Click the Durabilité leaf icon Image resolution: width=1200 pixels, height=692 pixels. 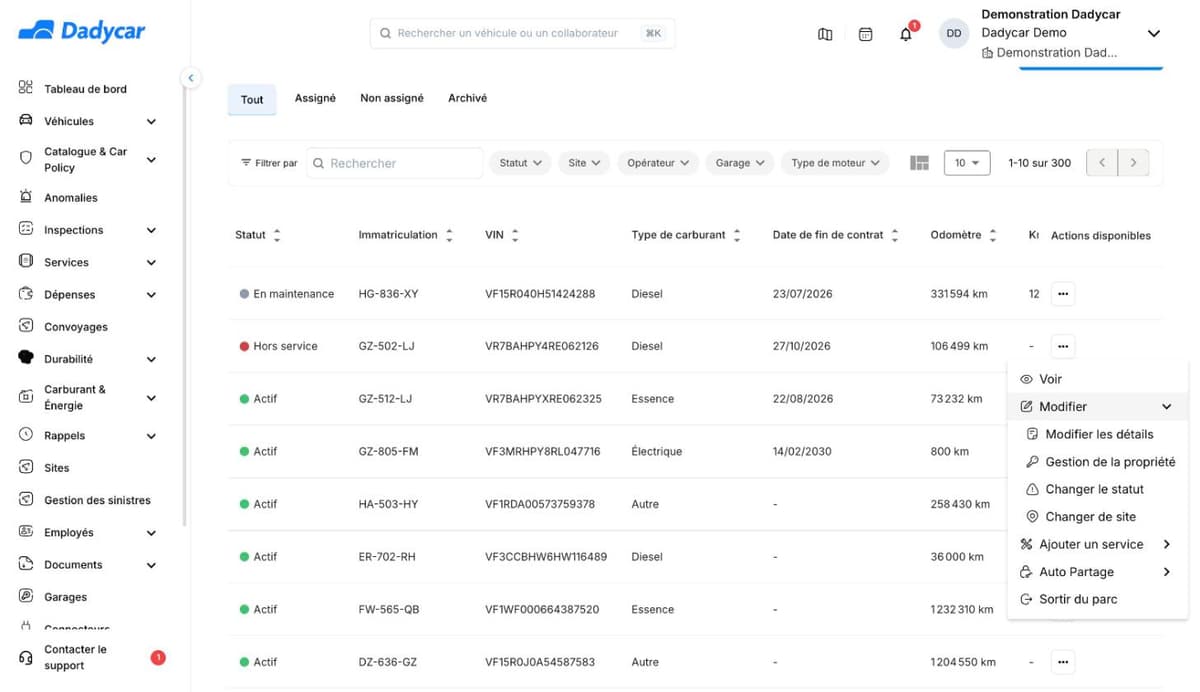(26, 358)
